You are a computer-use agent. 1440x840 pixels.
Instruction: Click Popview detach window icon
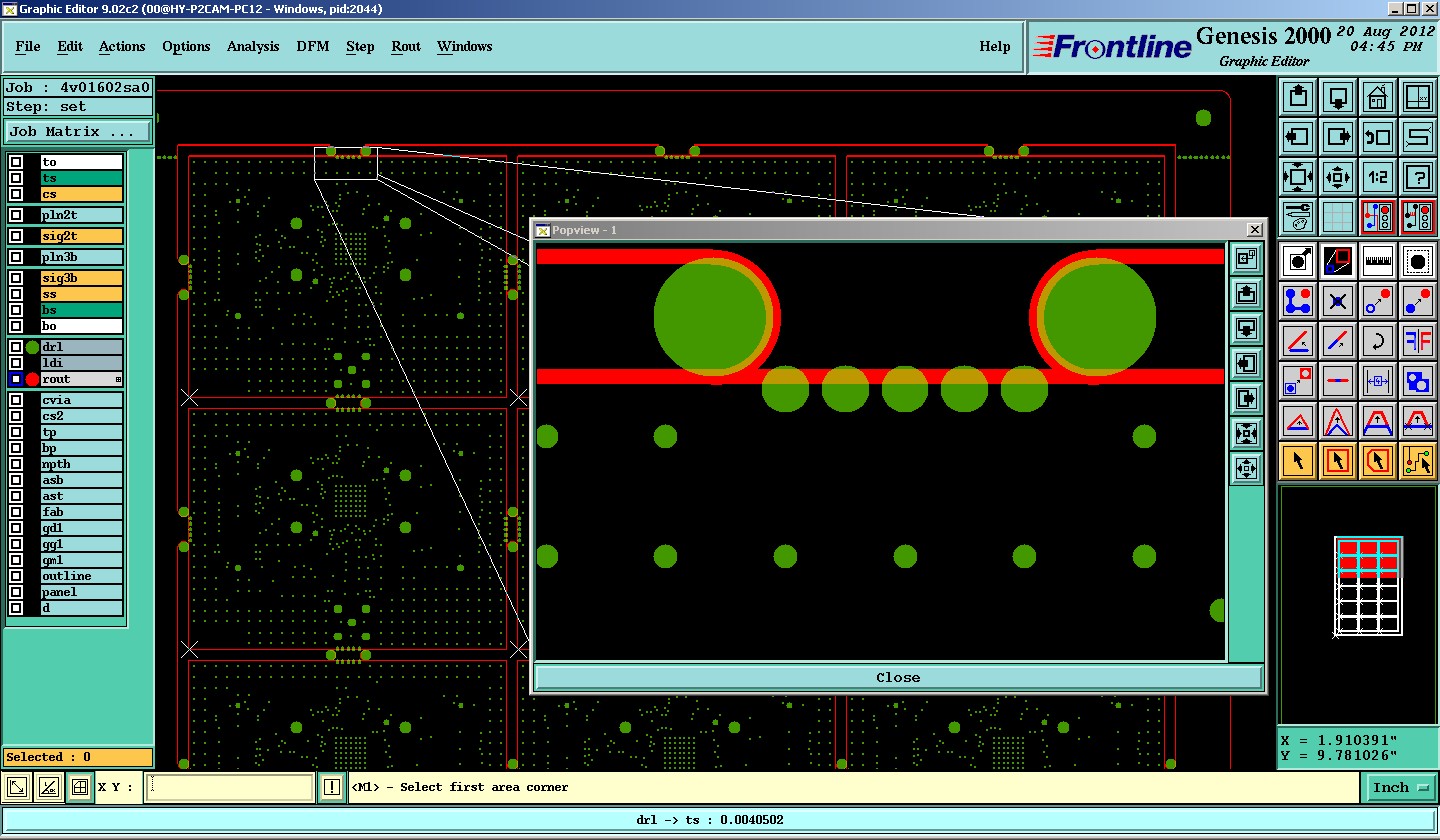[x=1246, y=259]
